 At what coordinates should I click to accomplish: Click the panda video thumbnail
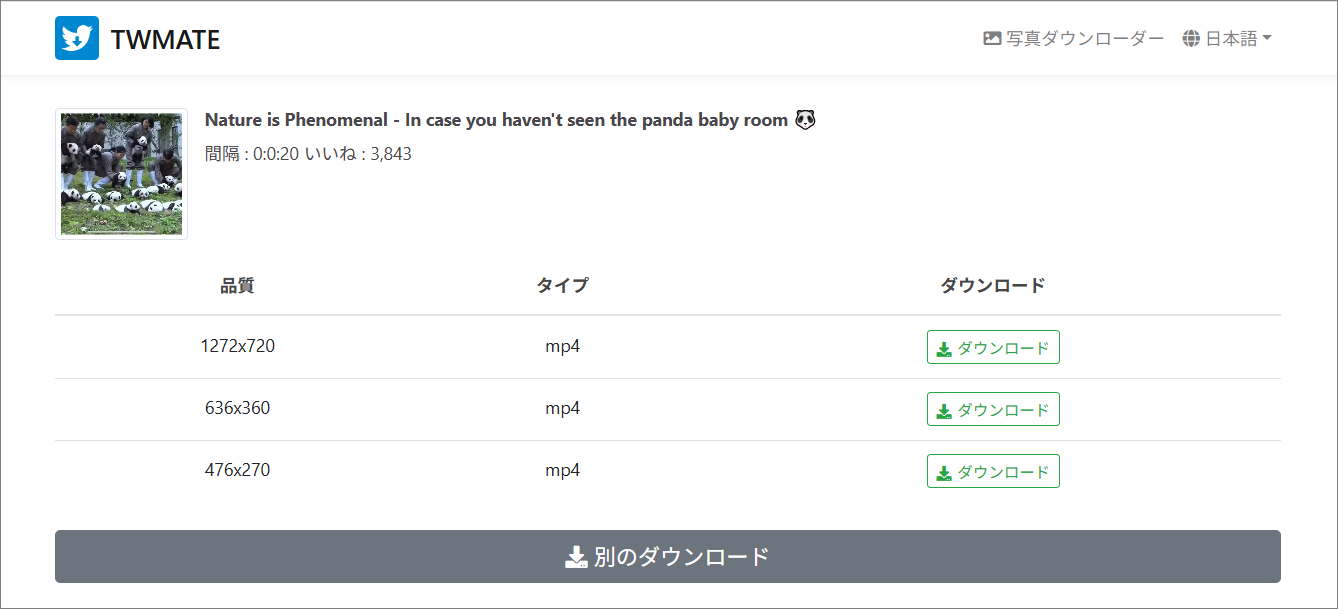tap(120, 173)
